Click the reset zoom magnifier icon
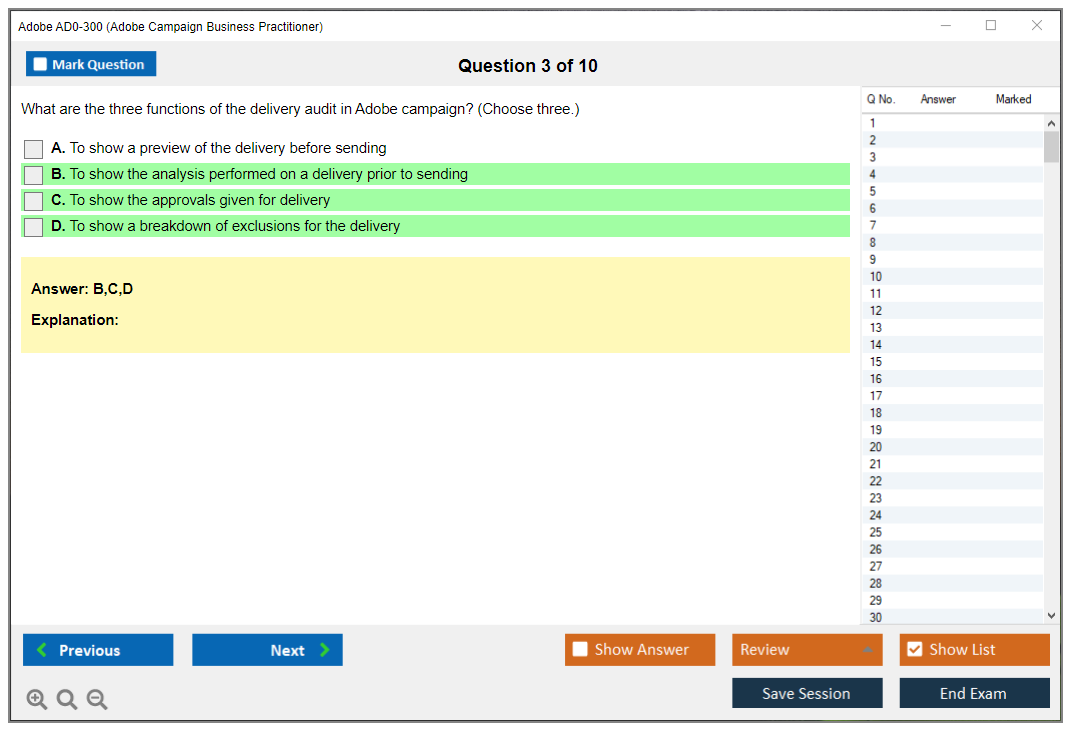Screen dimensions: 1075x735 click(x=67, y=700)
